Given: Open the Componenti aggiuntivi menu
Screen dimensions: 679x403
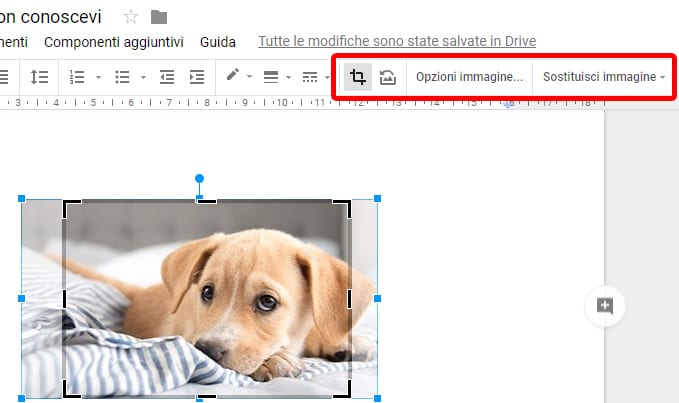Looking at the screenshot, I should pyautogui.click(x=113, y=42).
